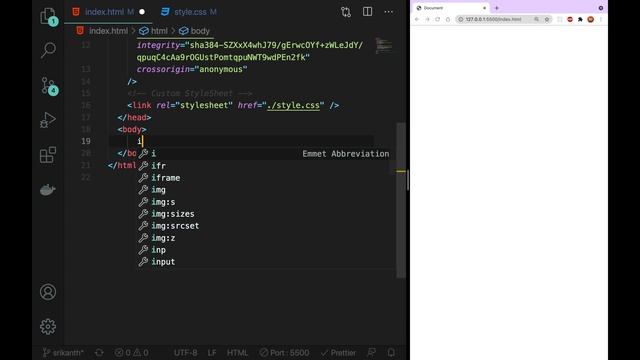The width and height of the screenshot is (640, 360).
Task: Click body in the breadcrumb
Action: [194, 31]
